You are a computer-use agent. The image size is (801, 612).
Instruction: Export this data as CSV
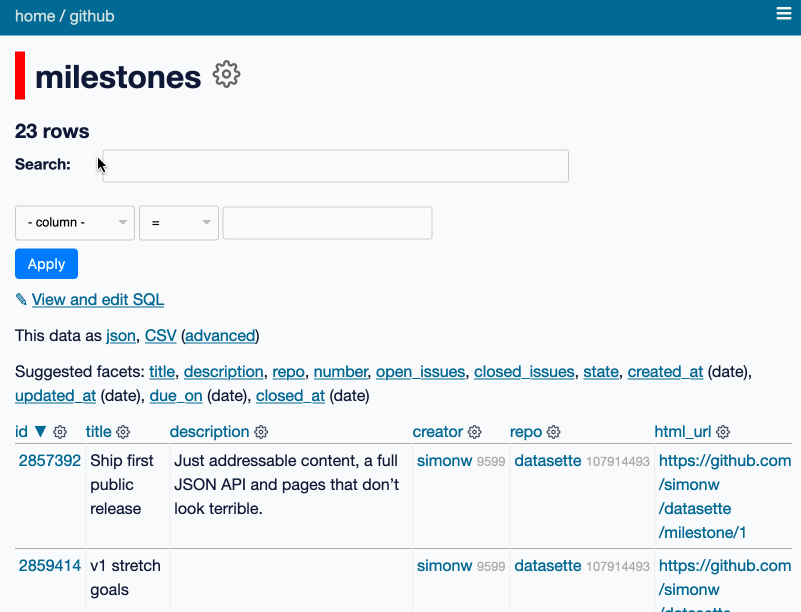click(x=160, y=336)
